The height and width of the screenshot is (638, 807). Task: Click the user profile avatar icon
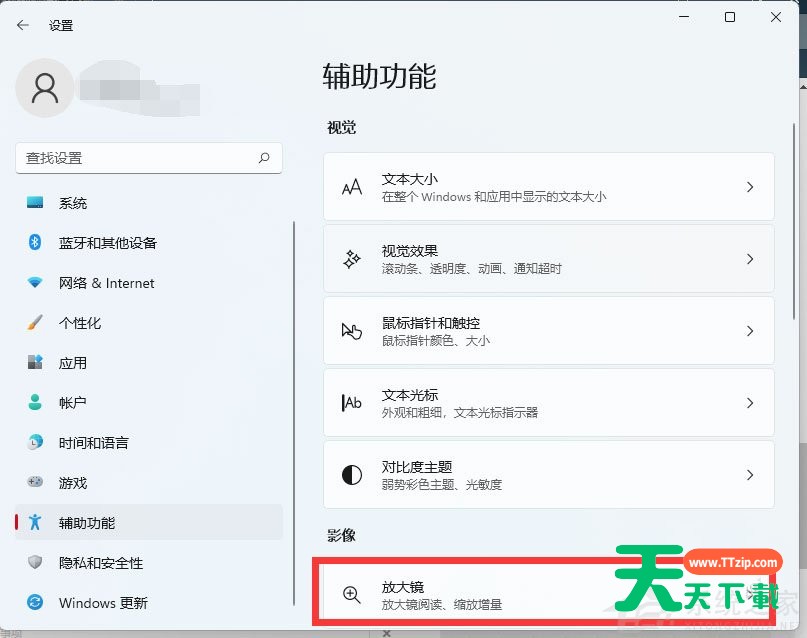[45, 88]
